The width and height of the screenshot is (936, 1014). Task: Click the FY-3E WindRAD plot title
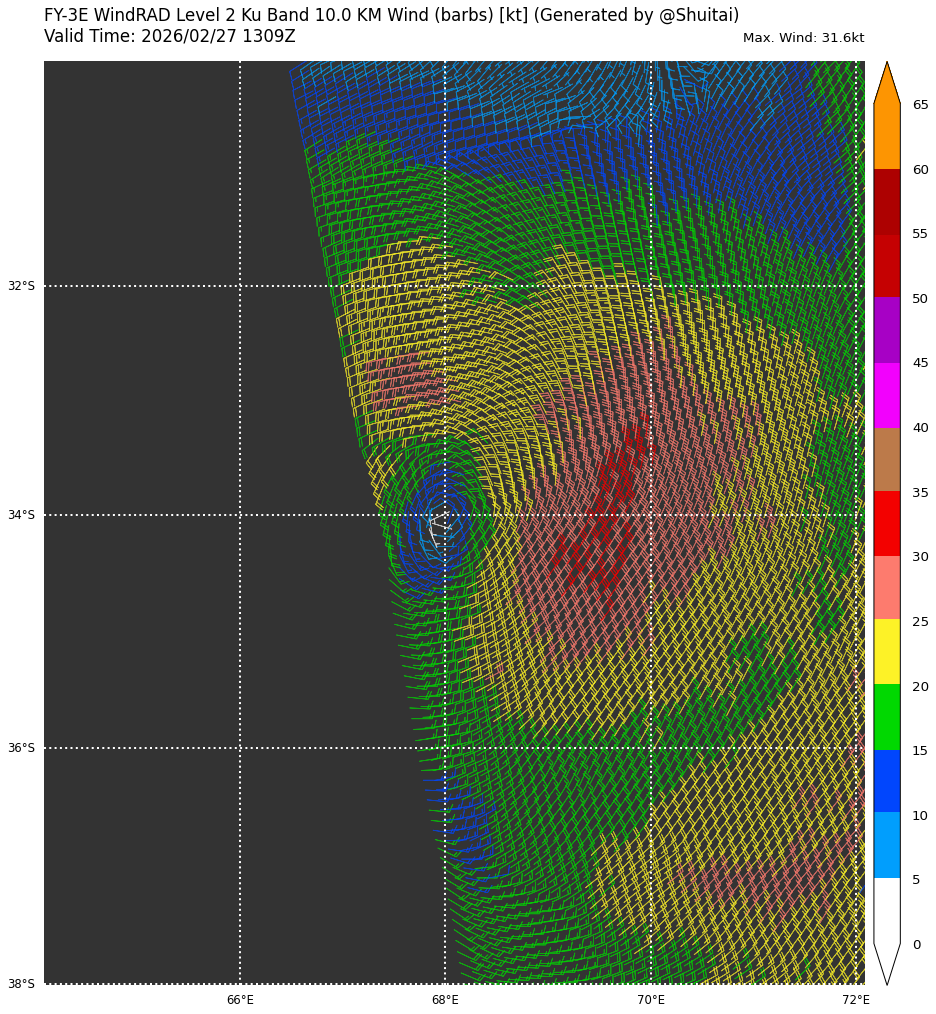(391, 16)
